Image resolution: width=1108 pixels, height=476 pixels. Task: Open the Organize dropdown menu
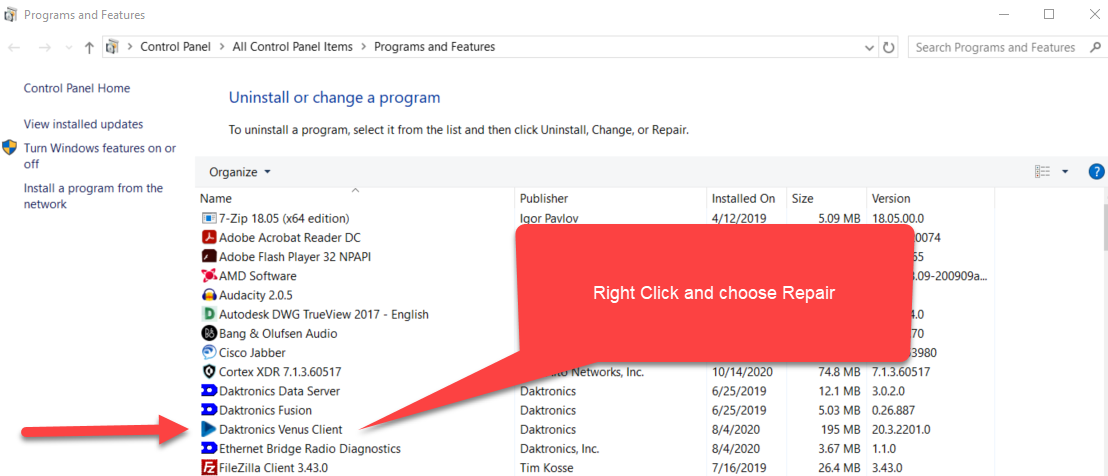point(240,172)
